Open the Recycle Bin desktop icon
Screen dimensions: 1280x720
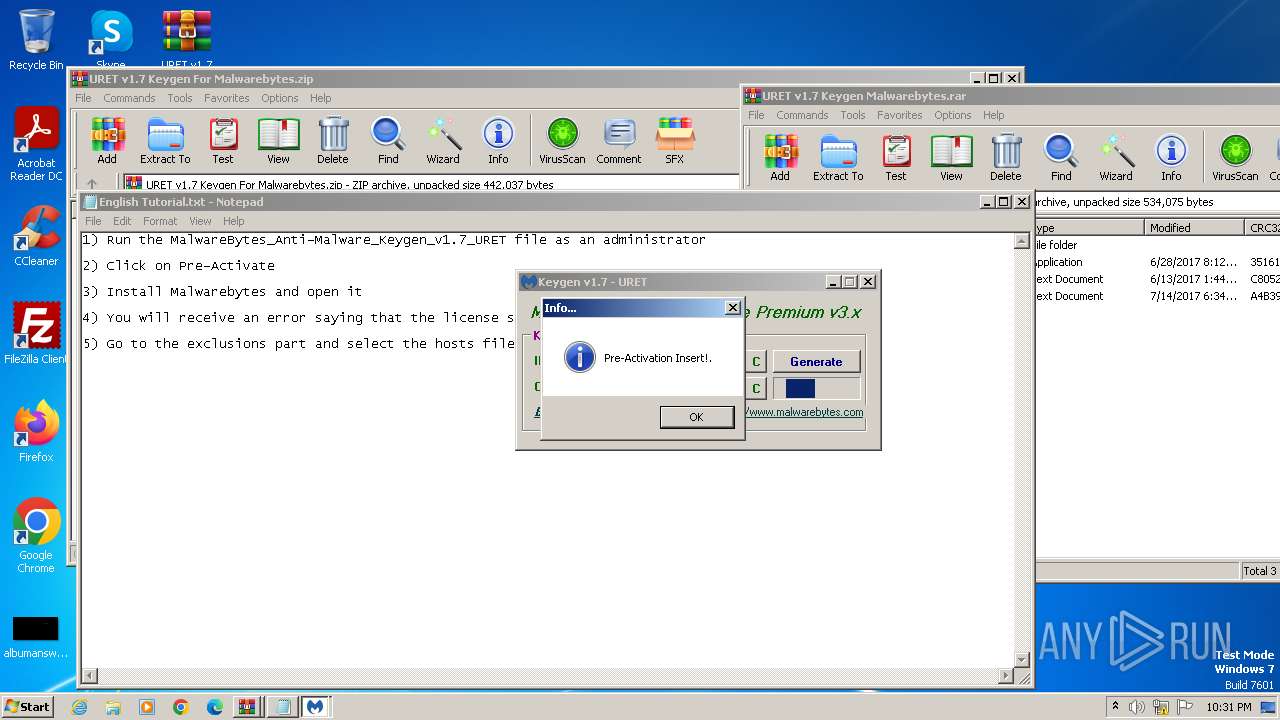pos(36,40)
